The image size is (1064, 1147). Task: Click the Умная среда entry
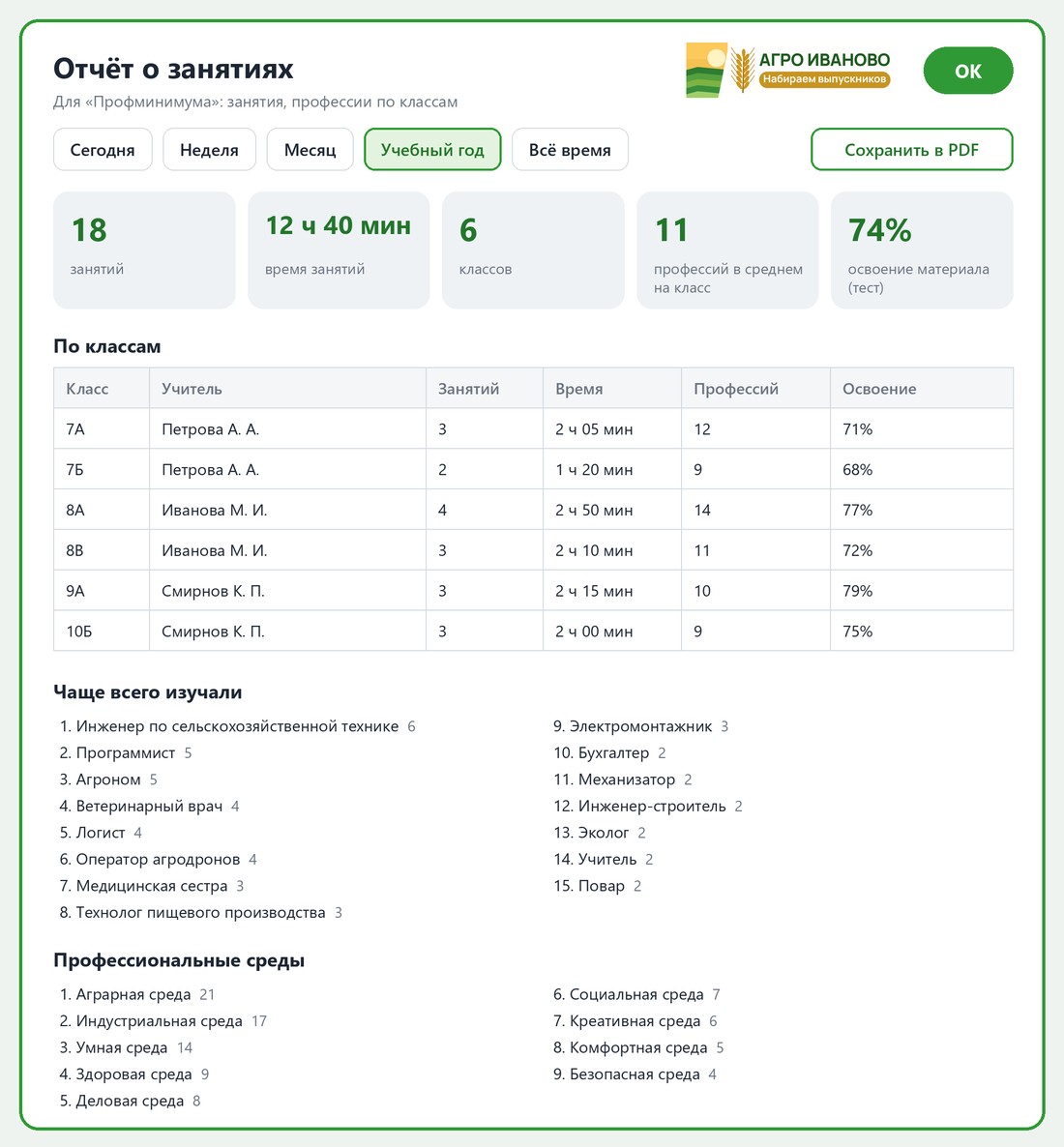(126, 1047)
